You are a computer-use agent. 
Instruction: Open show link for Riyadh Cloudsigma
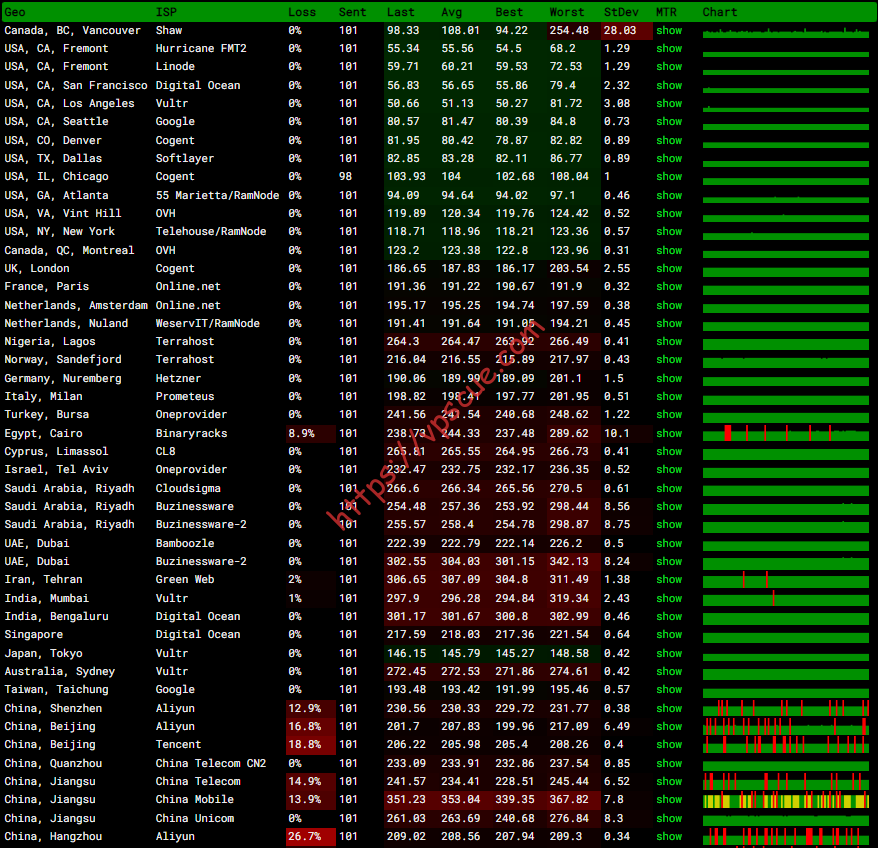[669, 488]
